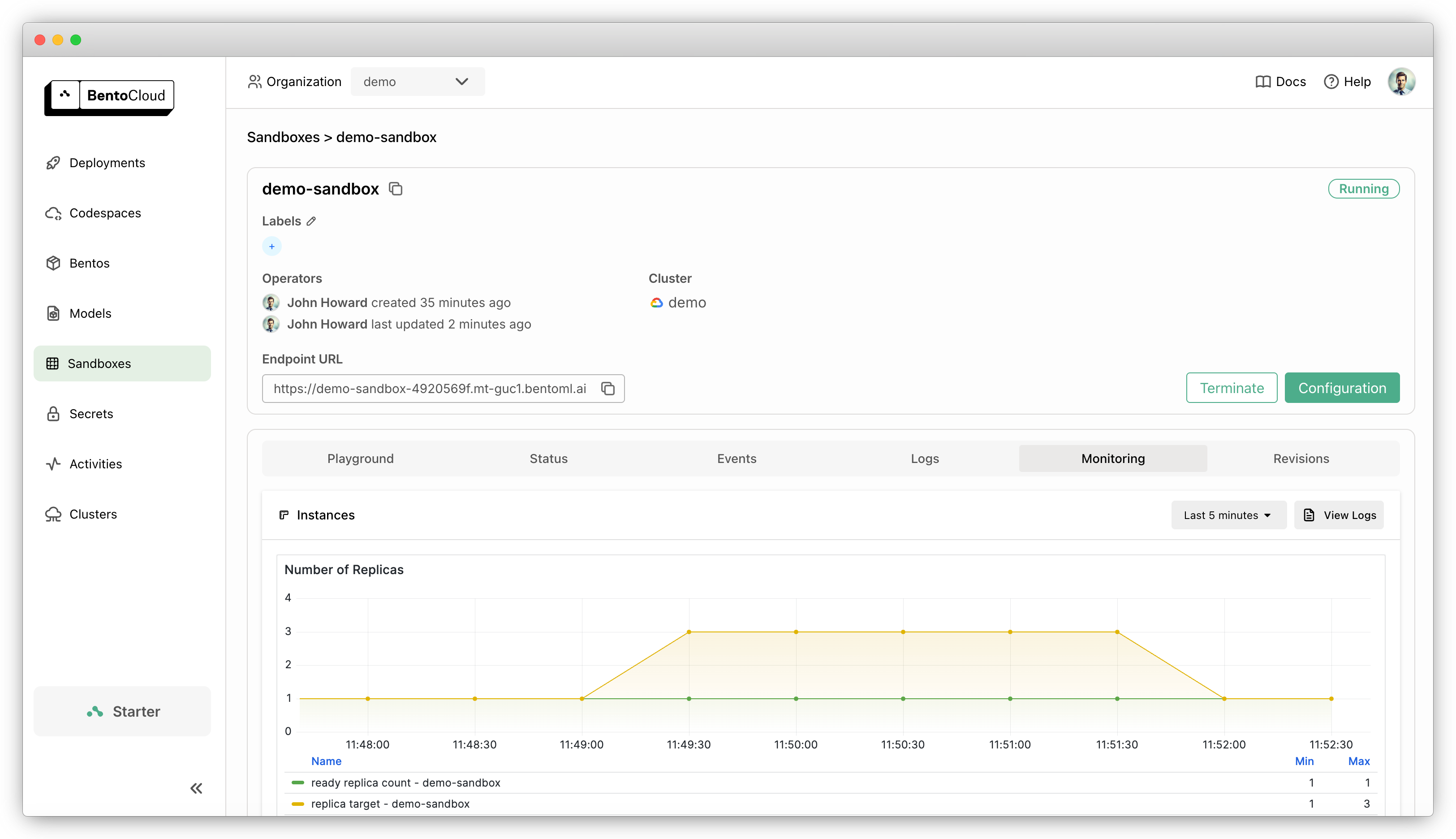Switch to the Status tab
Viewport: 1456px width, 839px height.
point(548,458)
